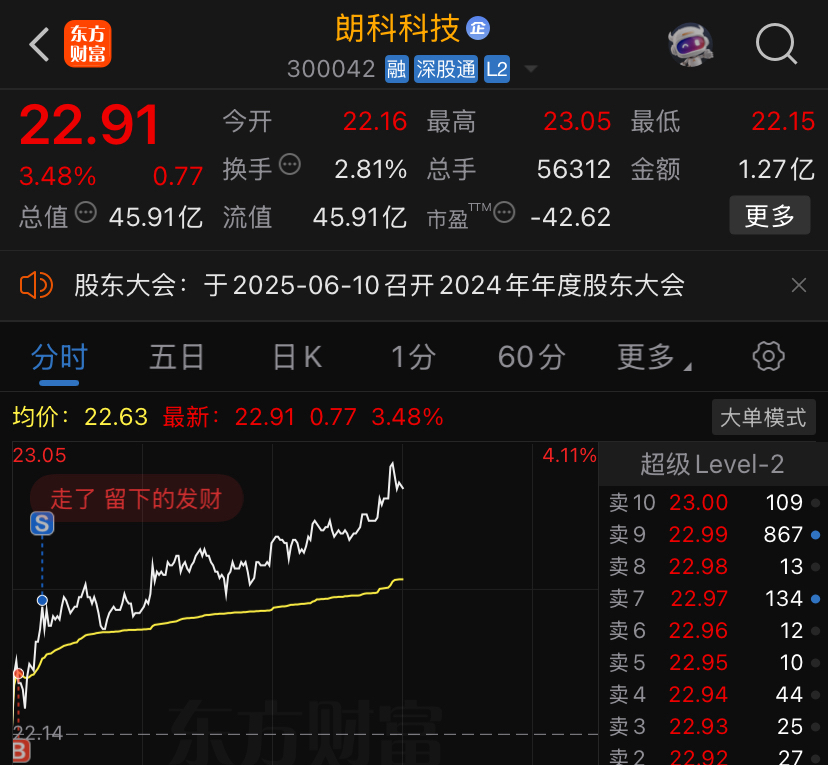The height and width of the screenshot is (765, 828).
Task: Tap the search magnifier icon
Action: (776, 43)
